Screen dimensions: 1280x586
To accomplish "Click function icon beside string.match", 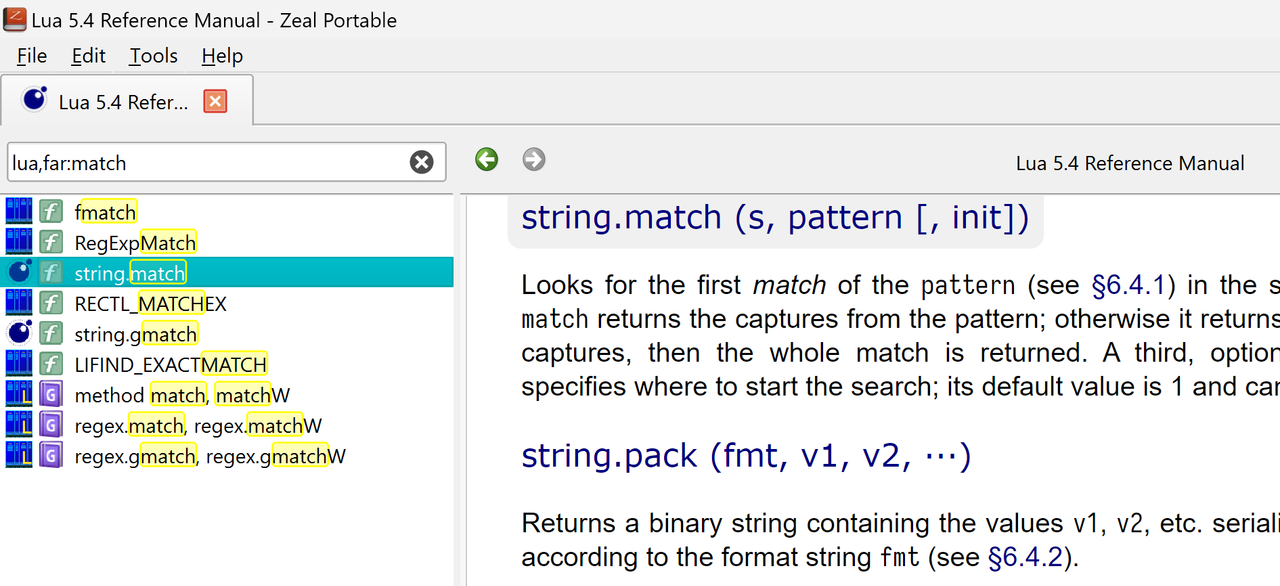I will point(51,272).
